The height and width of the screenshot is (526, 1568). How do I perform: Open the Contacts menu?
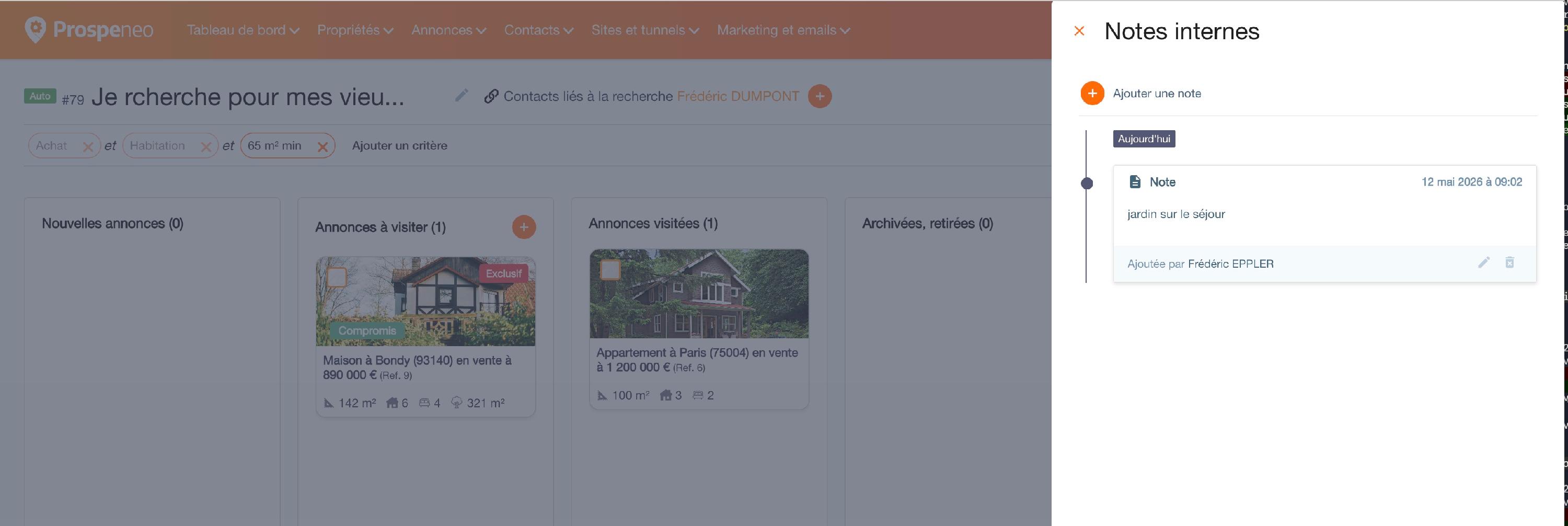pyautogui.click(x=539, y=30)
